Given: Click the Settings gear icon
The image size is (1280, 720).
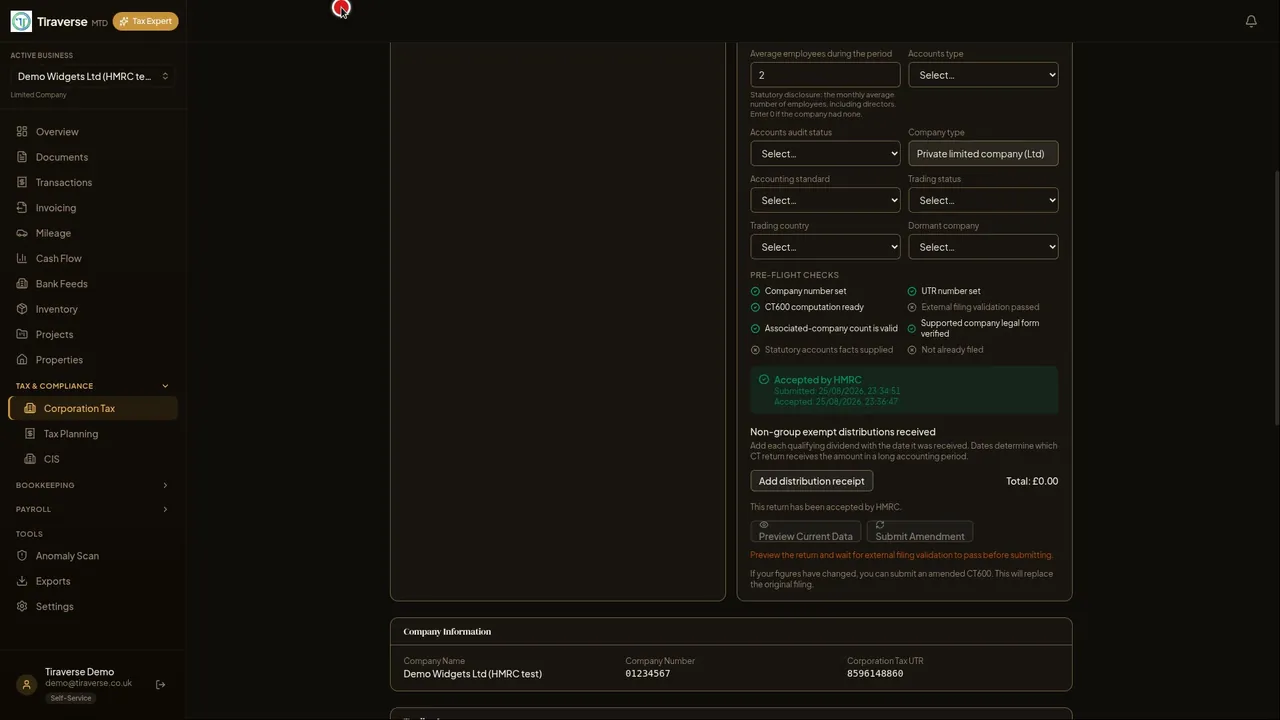Looking at the screenshot, I should pos(22,606).
